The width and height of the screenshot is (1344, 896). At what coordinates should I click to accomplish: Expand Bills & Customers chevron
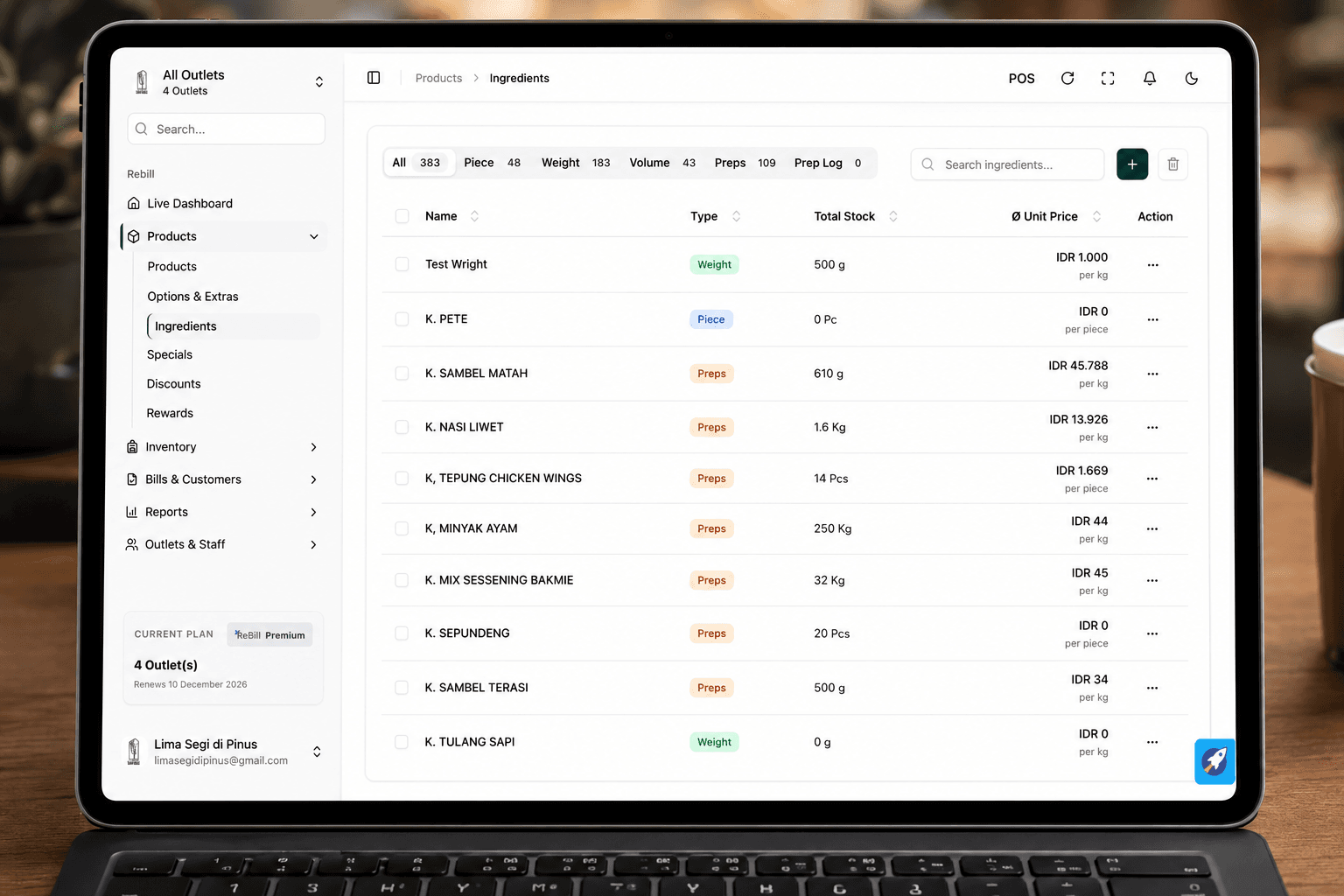[x=314, y=479]
